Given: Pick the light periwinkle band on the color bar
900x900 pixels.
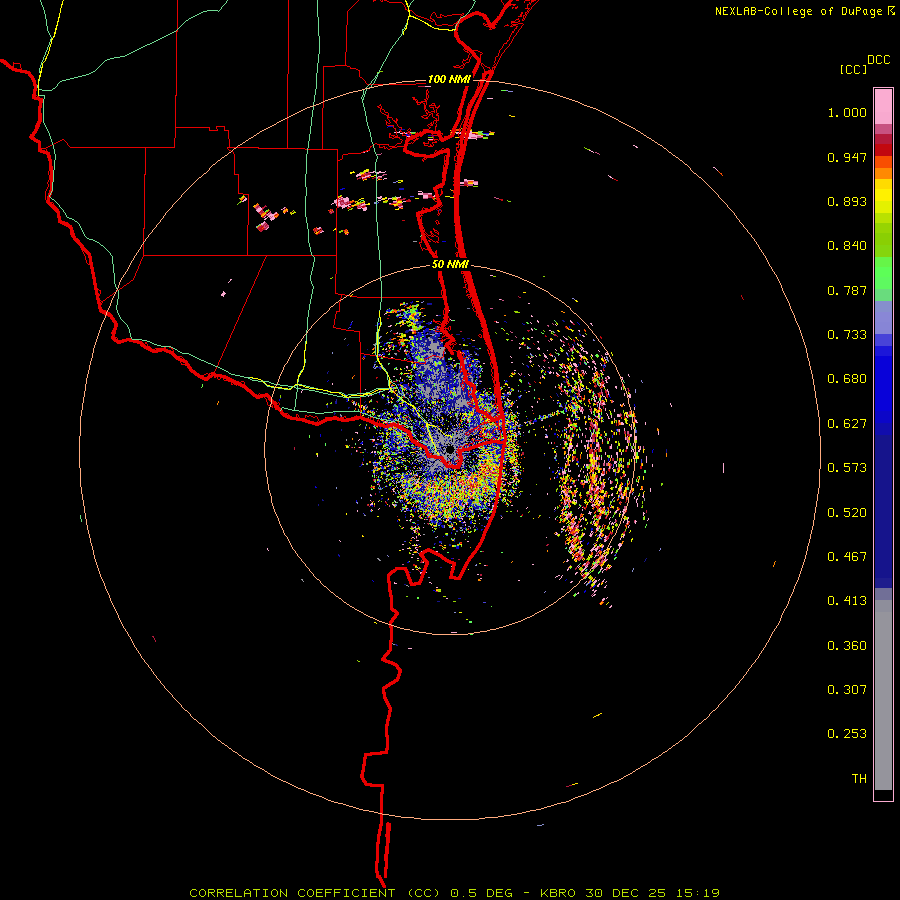Looking at the screenshot, I should (x=883, y=318).
